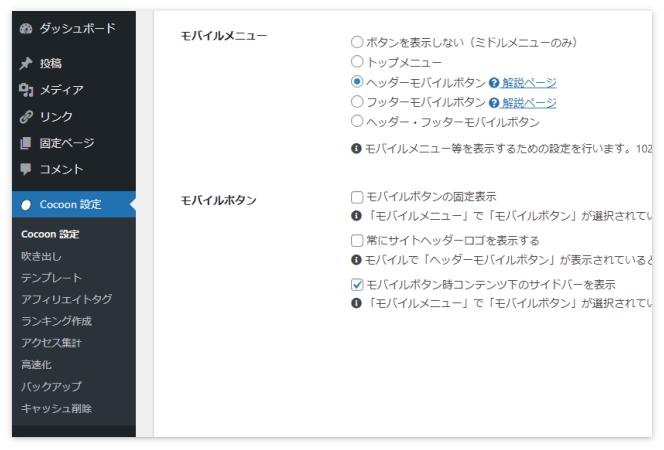This screenshot has height=450, width=664.
Task: Open アクセス集計 submenu item
Action: (x=51, y=343)
